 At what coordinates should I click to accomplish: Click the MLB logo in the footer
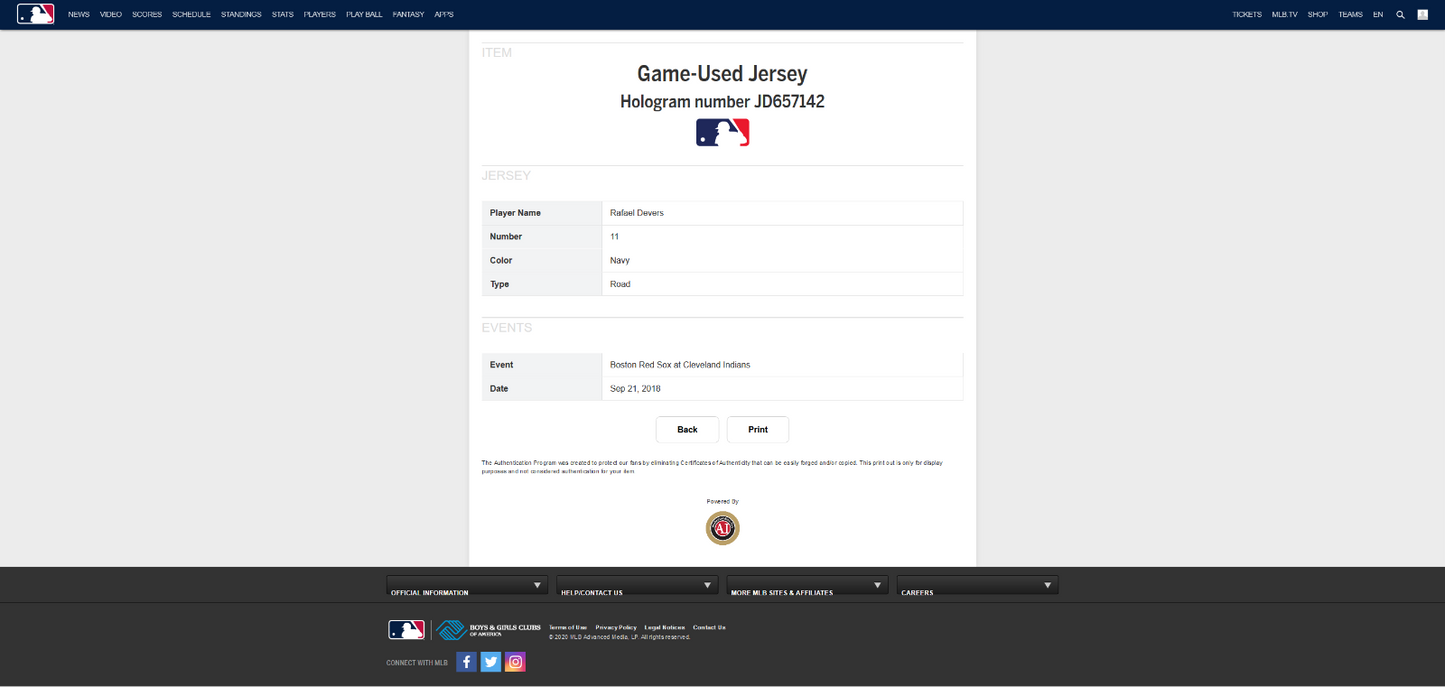coord(404,629)
